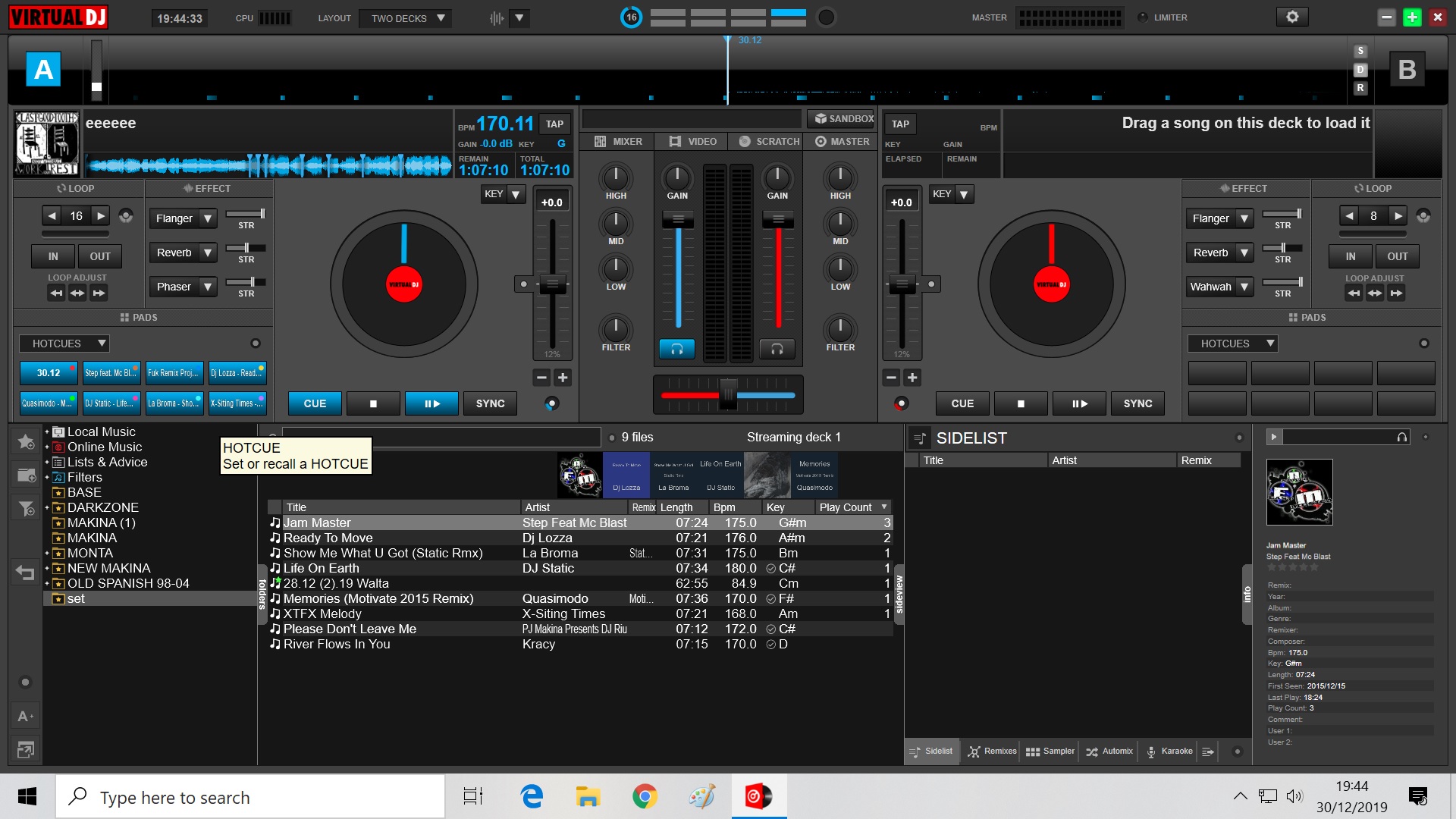The image size is (1456, 819).
Task: Open the TWO DECKS layout dropdown
Action: tap(405, 18)
